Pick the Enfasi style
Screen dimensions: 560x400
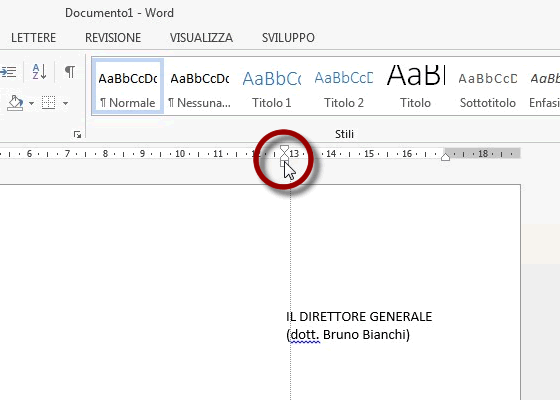point(544,86)
